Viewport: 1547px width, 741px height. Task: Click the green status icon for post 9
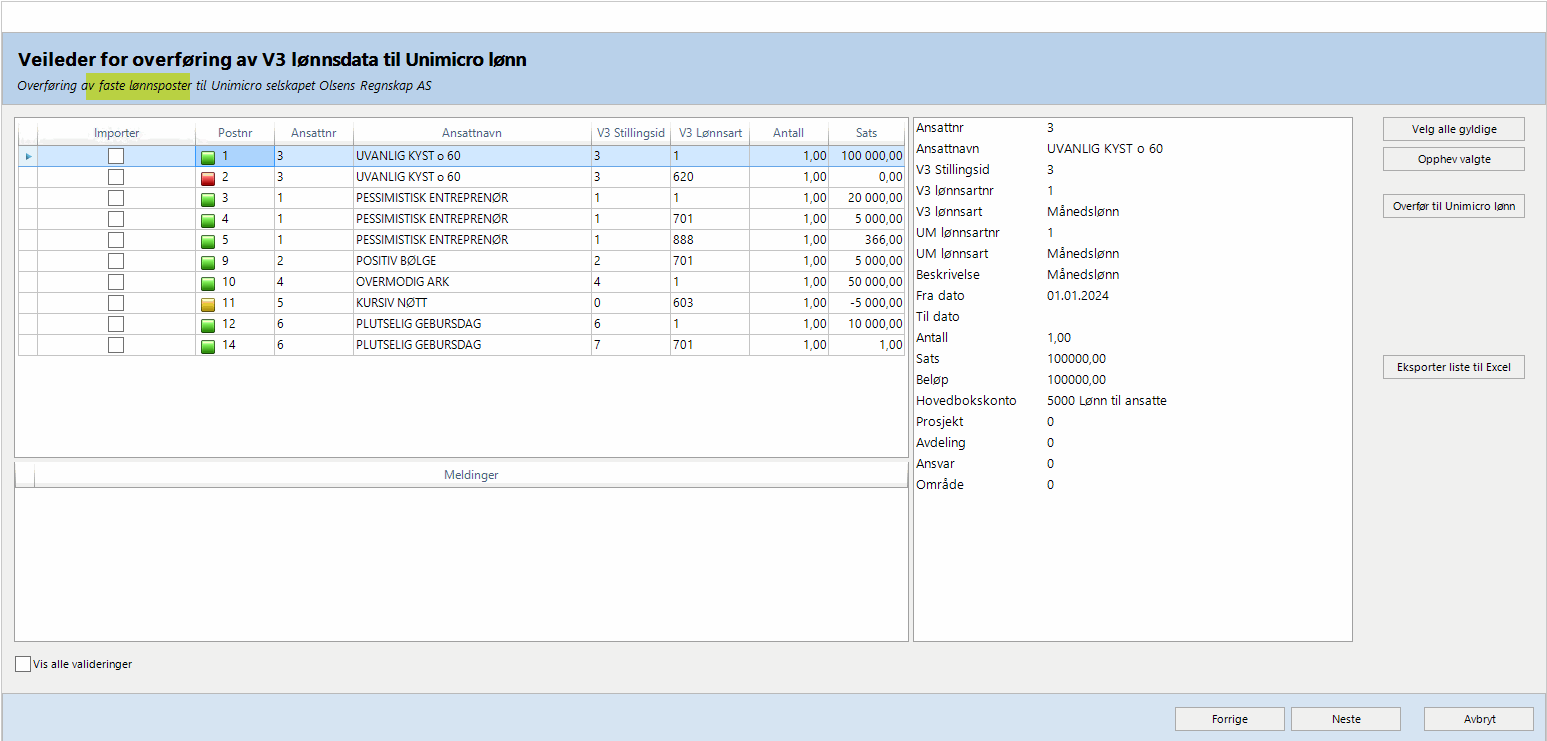(x=208, y=262)
